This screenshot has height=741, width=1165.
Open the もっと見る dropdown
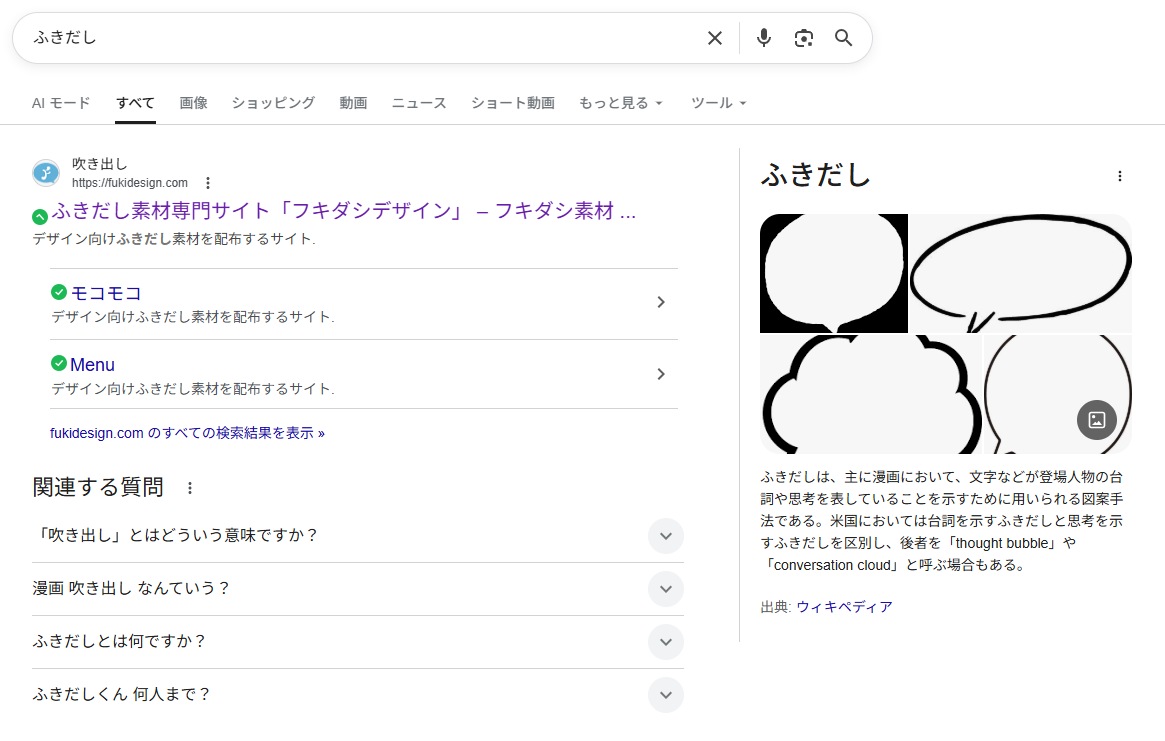point(620,103)
